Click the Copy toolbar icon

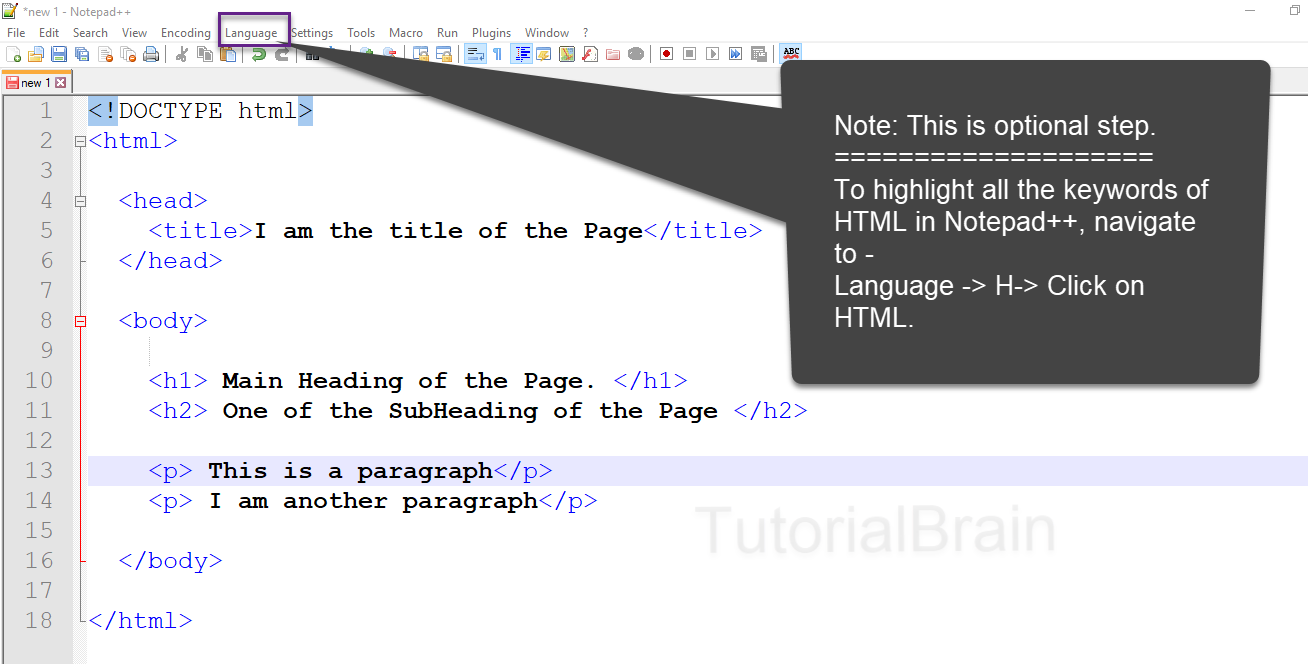(204, 54)
